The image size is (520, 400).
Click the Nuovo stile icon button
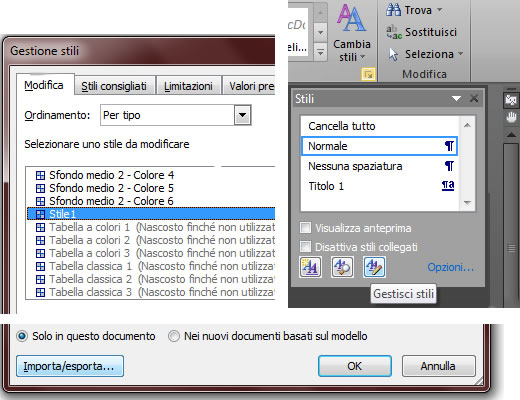pyautogui.click(x=310, y=267)
